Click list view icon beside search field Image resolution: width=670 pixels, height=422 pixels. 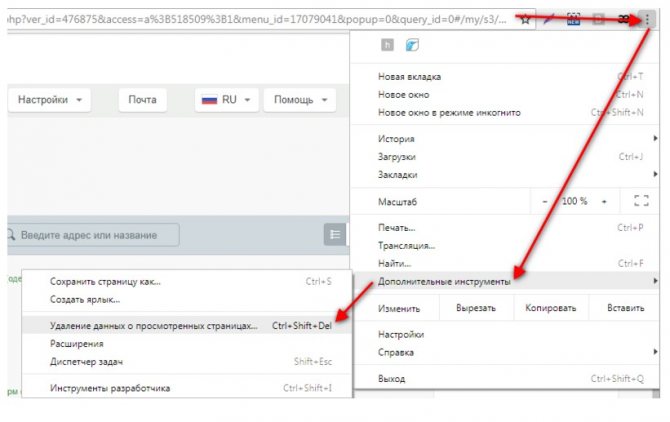click(334, 234)
